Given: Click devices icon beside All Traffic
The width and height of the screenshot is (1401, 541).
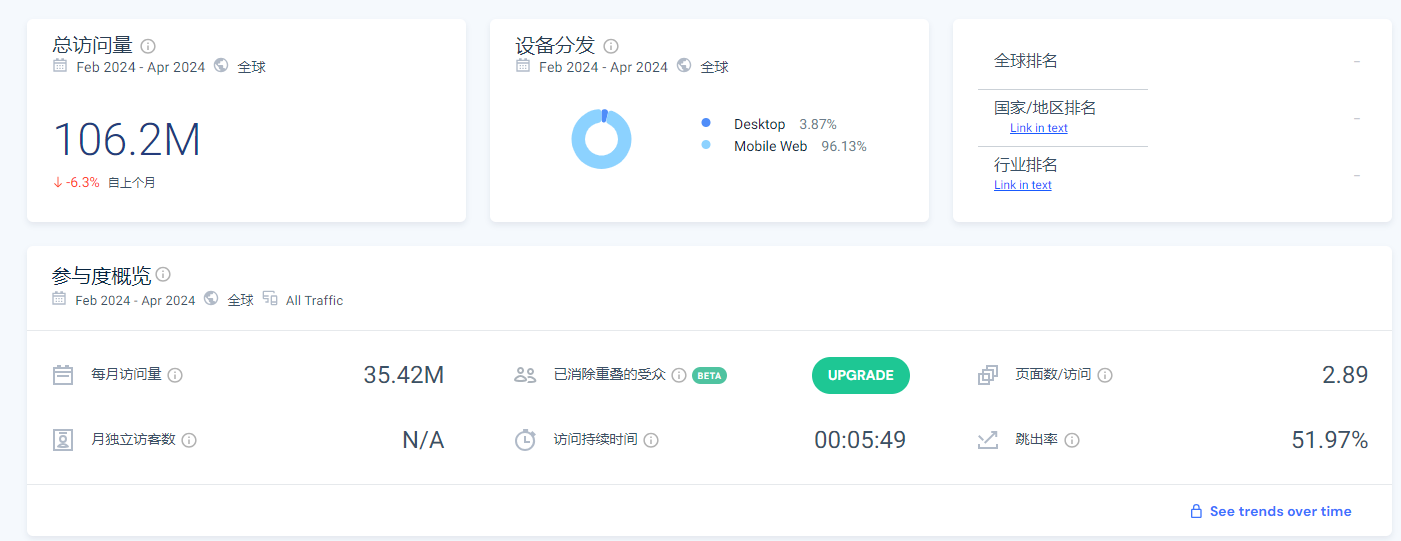Looking at the screenshot, I should 270,299.
